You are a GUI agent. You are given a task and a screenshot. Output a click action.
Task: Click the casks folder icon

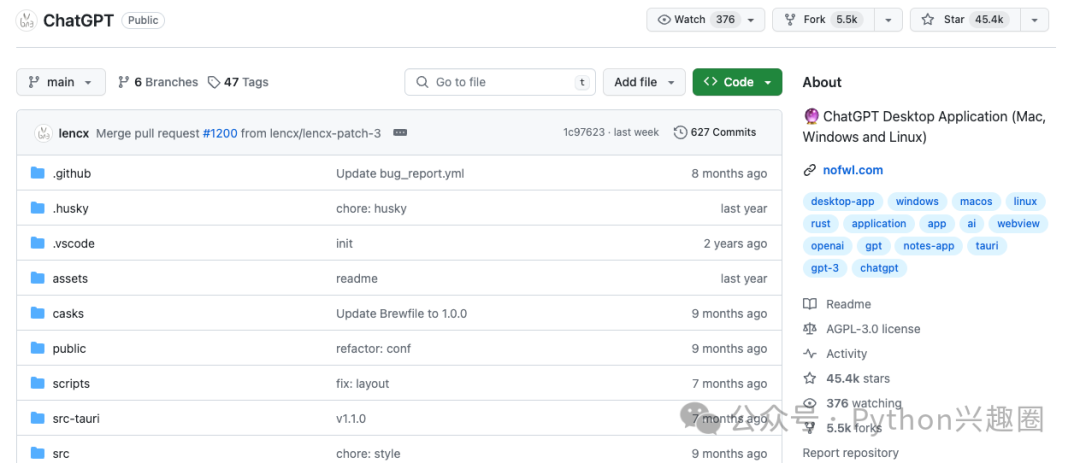click(x=38, y=313)
